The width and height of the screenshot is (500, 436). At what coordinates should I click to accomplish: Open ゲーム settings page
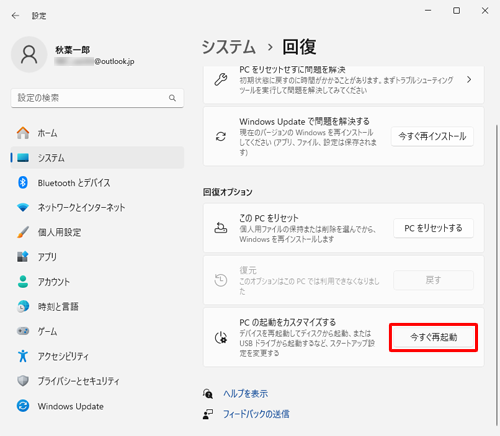97,331
